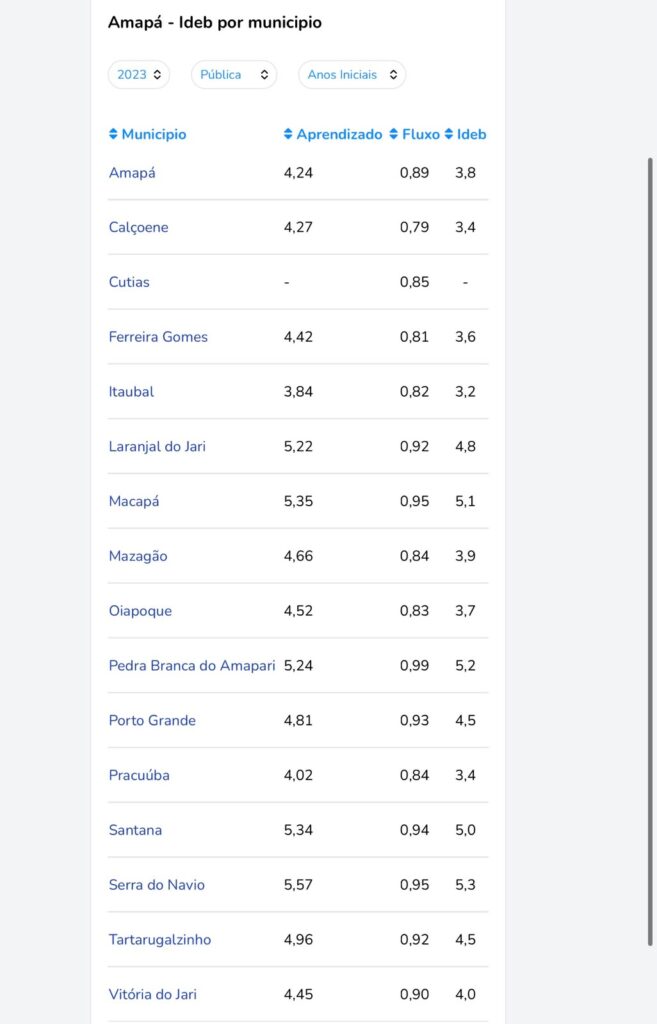Open Pedra Branca do Amapari link
The image size is (657, 1024).
(192, 665)
